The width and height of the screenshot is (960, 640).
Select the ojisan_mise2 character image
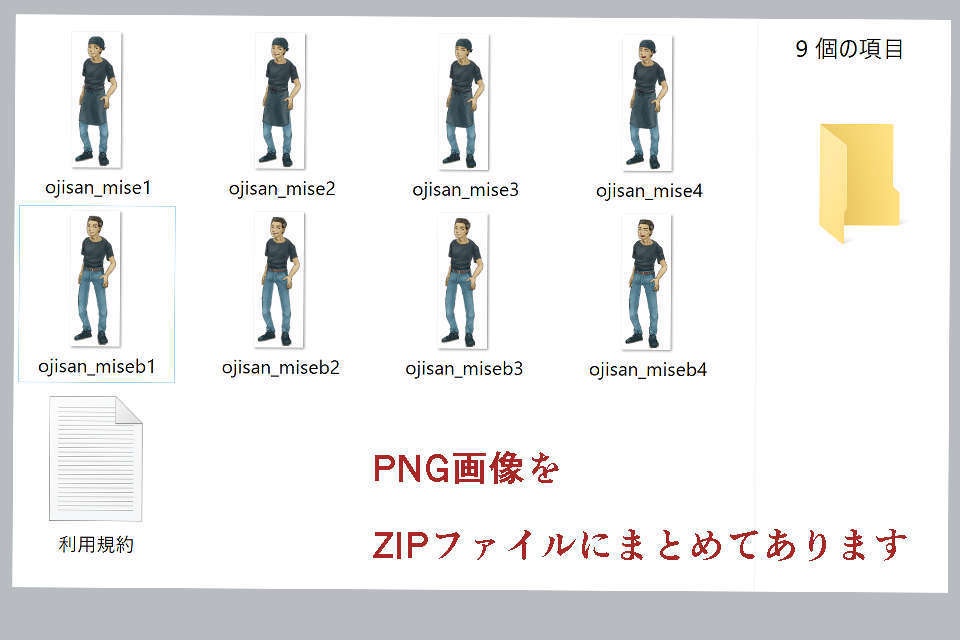pyautogui.click(x=280, y=100)
